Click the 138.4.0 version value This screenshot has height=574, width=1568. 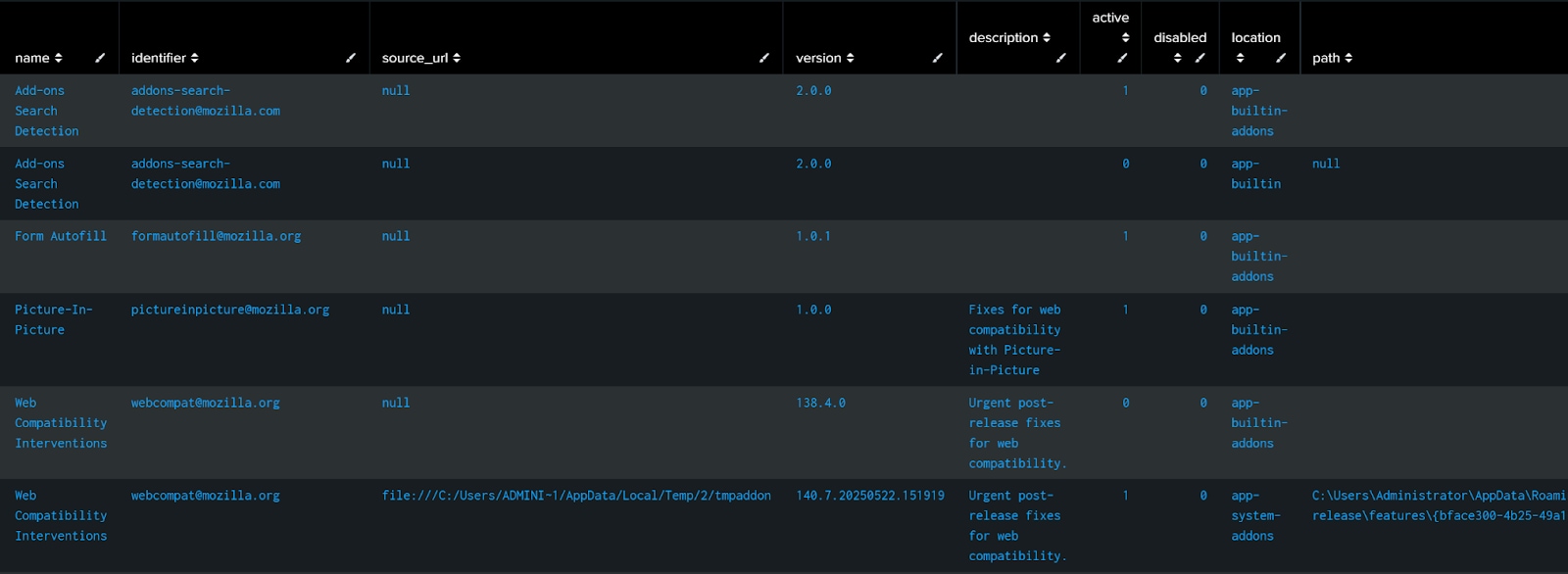point(820,403)
